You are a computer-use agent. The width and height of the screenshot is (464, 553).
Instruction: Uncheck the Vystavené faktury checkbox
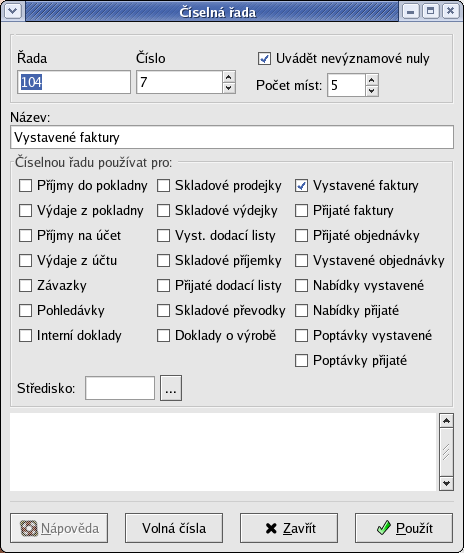(301, 186)
